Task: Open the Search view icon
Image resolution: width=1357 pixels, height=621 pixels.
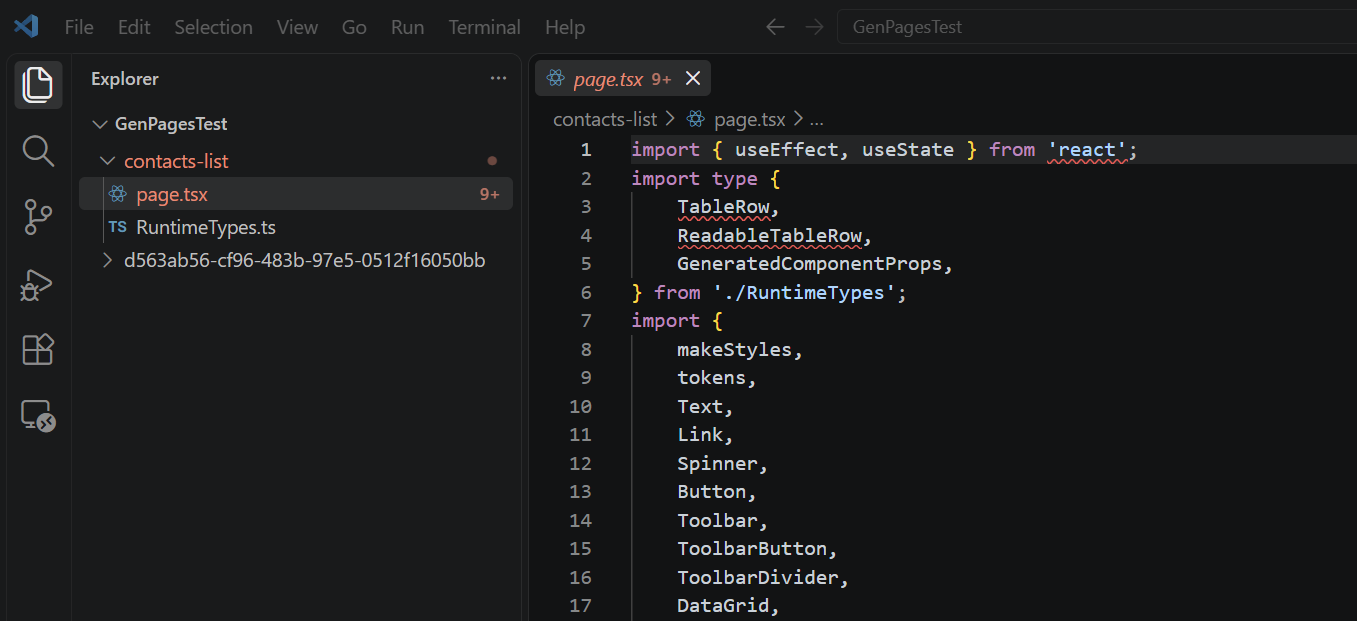Action: click(x=38, y=152)
